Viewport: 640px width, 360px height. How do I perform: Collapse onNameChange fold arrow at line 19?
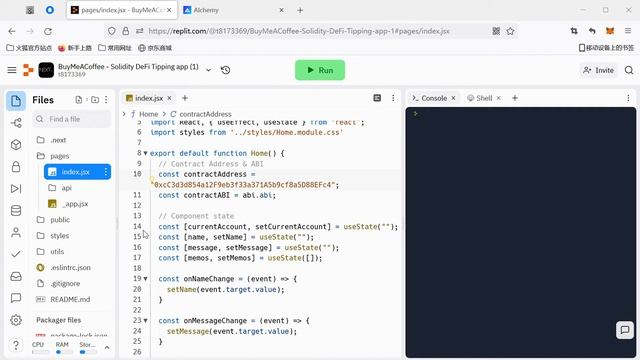pyautogui.click(x=145, y=279)
